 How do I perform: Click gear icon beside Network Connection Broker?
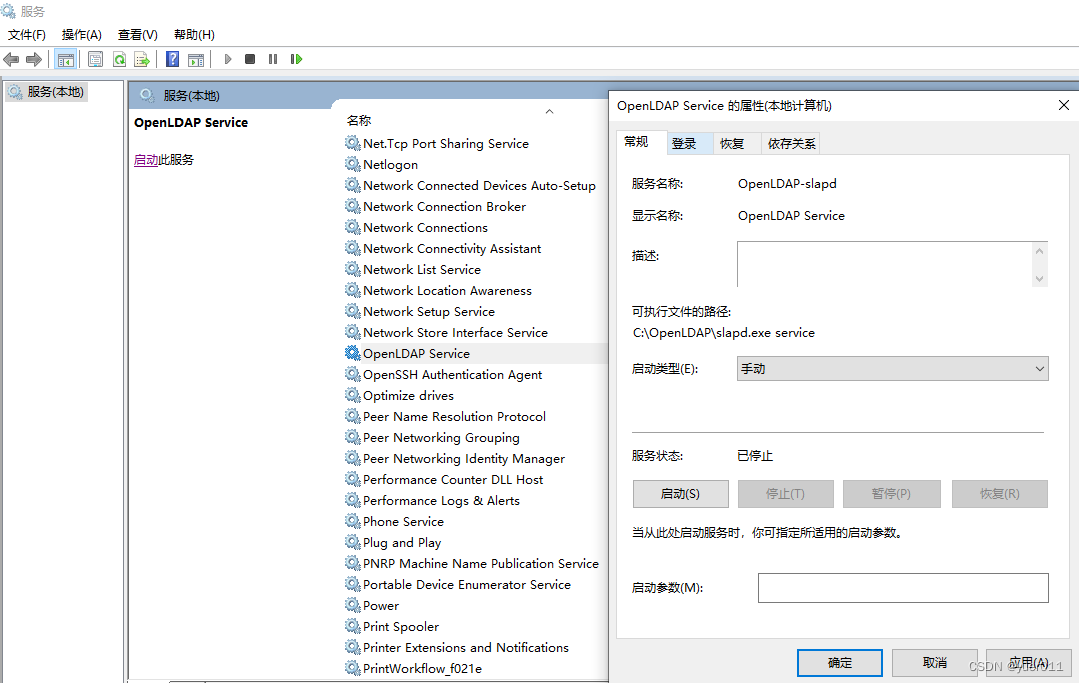[x=352, y=206]
